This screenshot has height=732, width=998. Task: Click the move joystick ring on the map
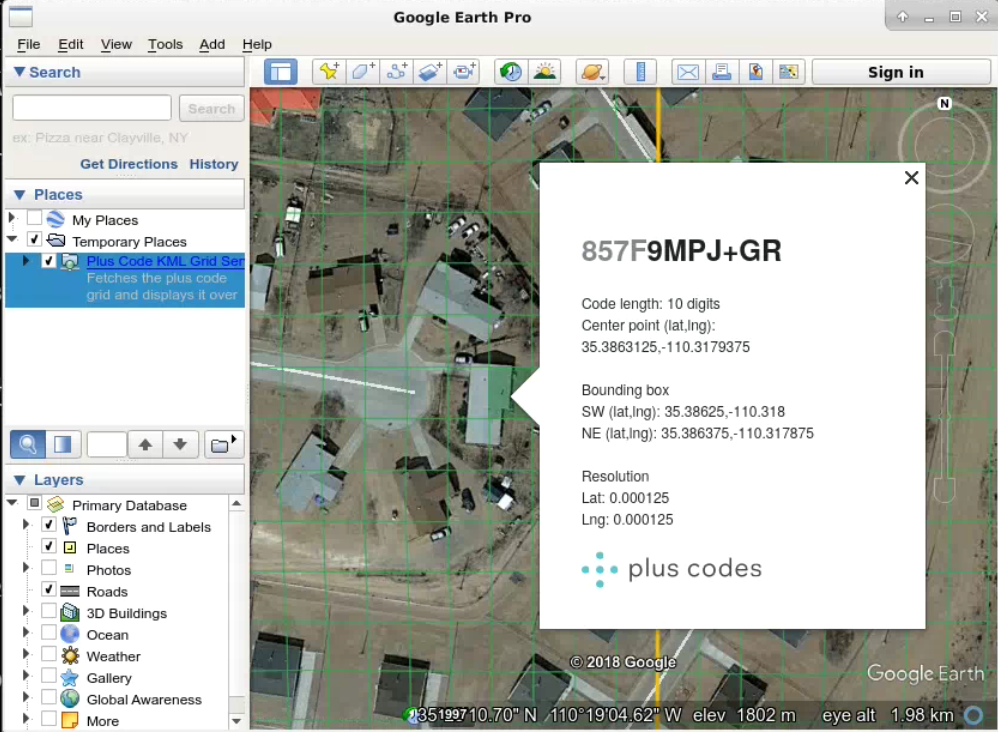pos(945,236)
